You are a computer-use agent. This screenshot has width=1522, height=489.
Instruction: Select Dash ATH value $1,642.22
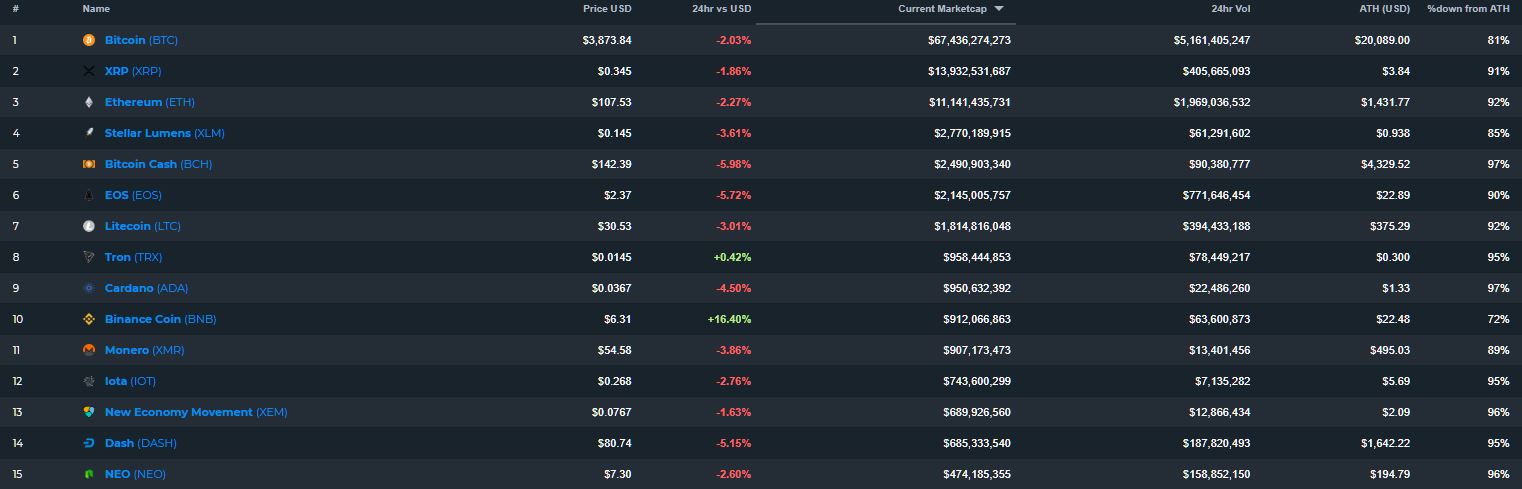coord(1385,443)
